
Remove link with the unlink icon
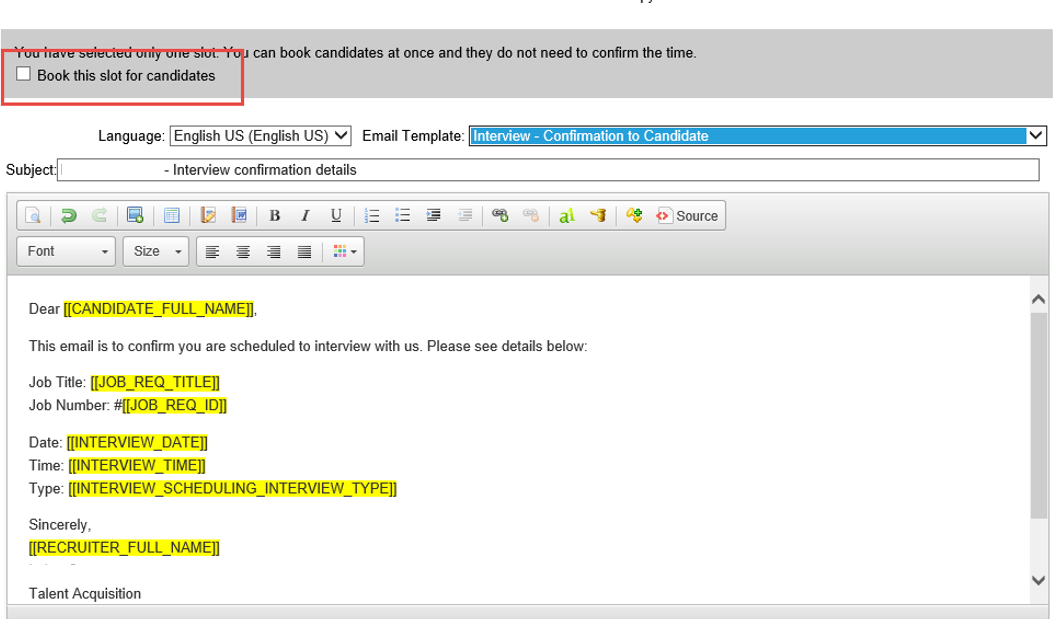[x=531, y=216]
